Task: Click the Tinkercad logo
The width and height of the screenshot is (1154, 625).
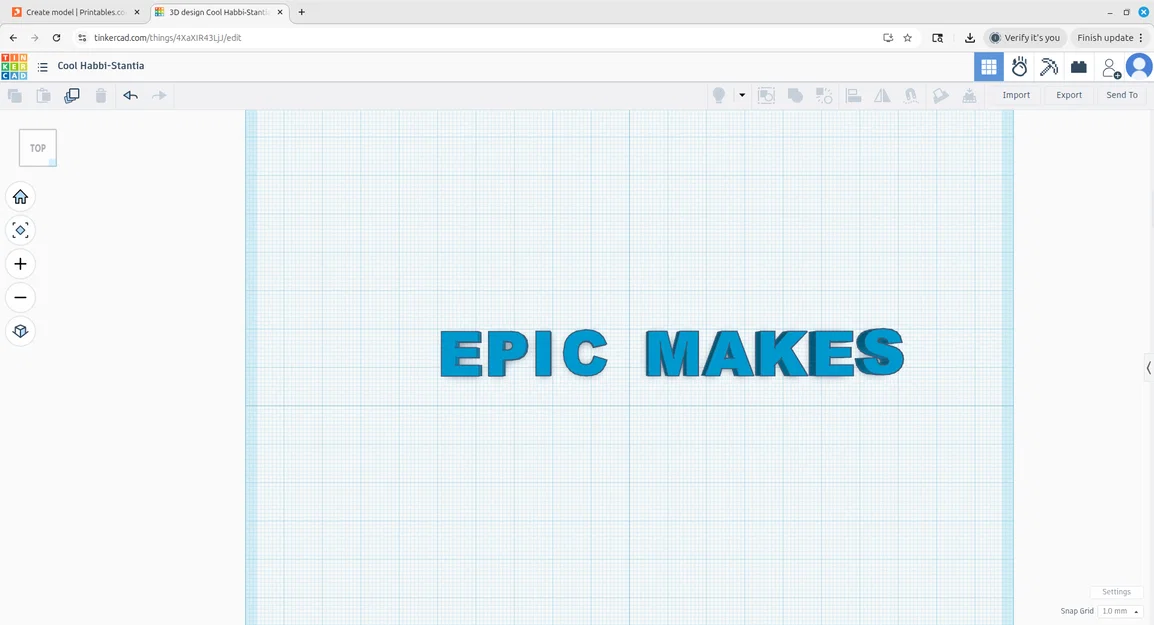Action: pos(14,66)
